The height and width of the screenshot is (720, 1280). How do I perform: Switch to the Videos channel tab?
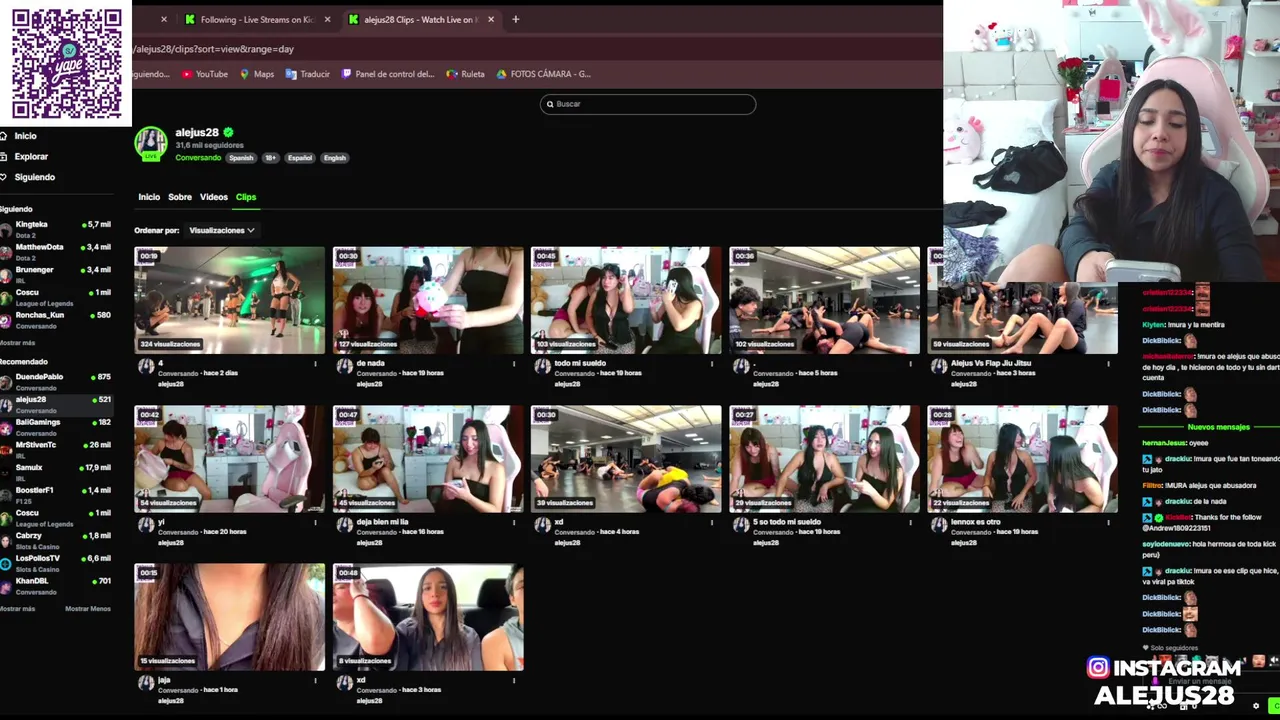tap(214, 197)
